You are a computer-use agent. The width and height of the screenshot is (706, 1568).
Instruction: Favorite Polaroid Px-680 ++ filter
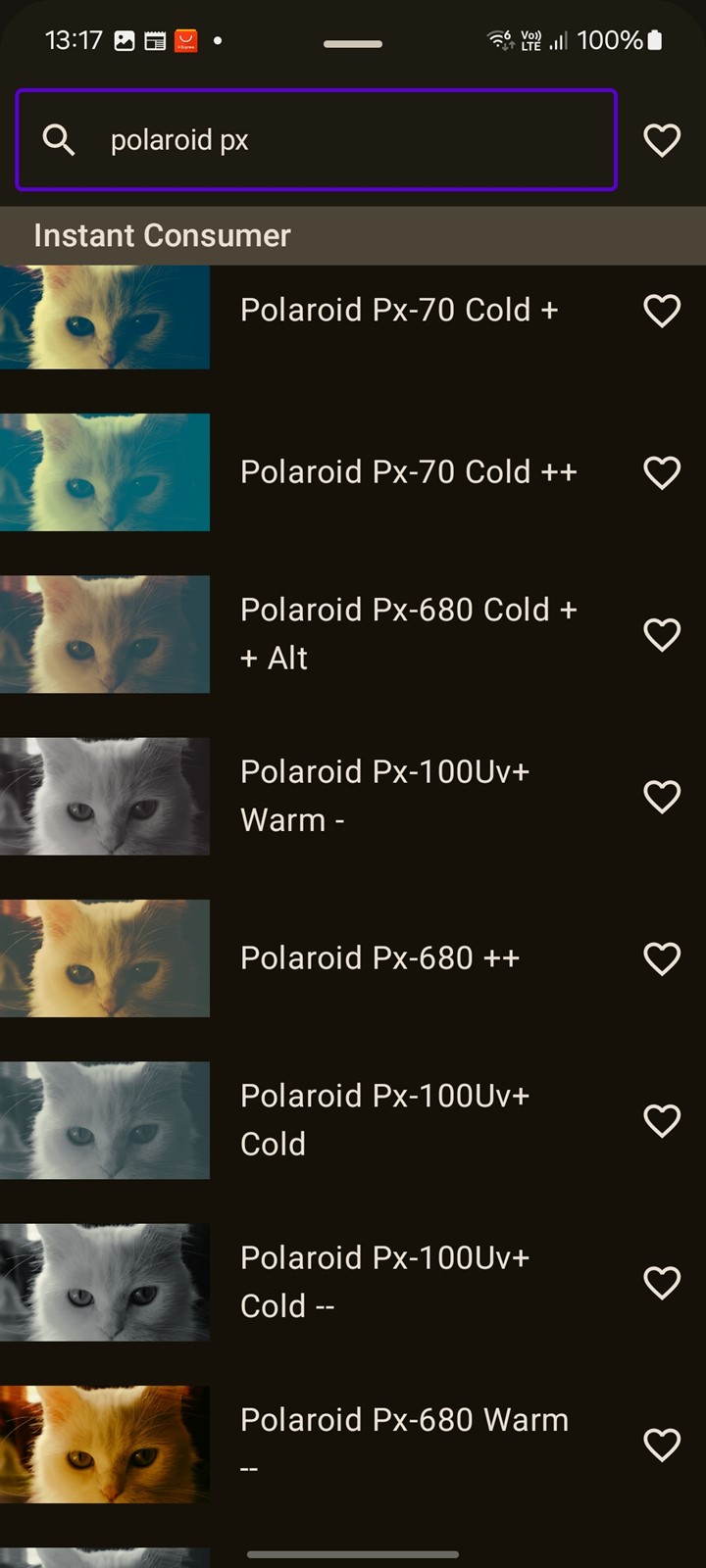pyautogui.click(x=662, y=958)
